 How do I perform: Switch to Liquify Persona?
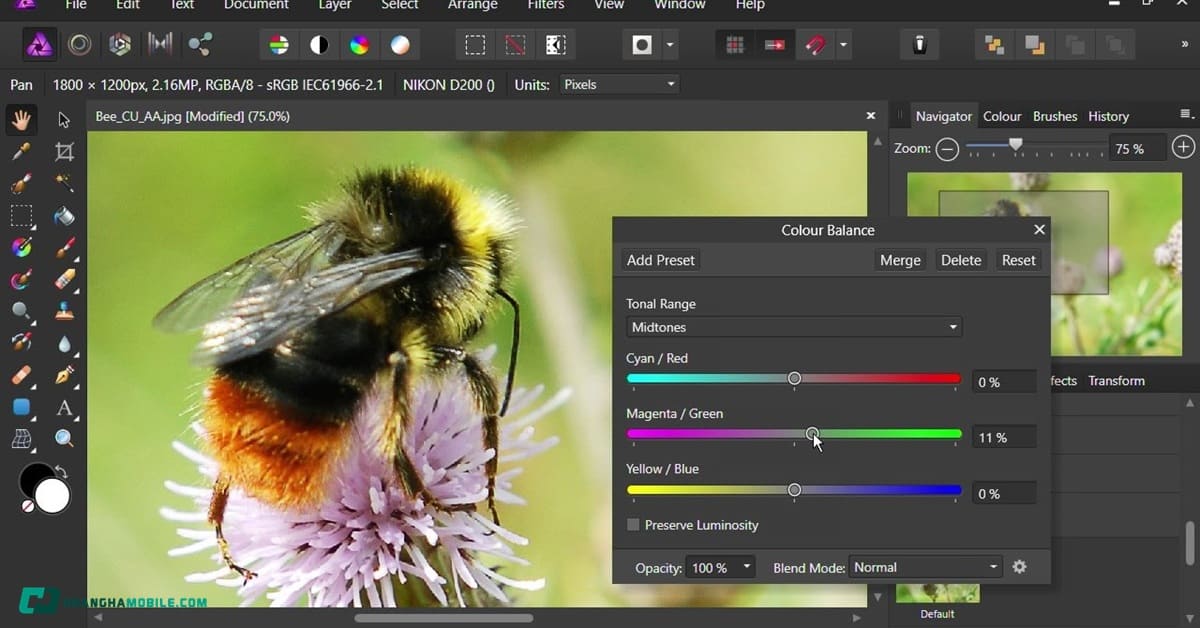[80, 44]
